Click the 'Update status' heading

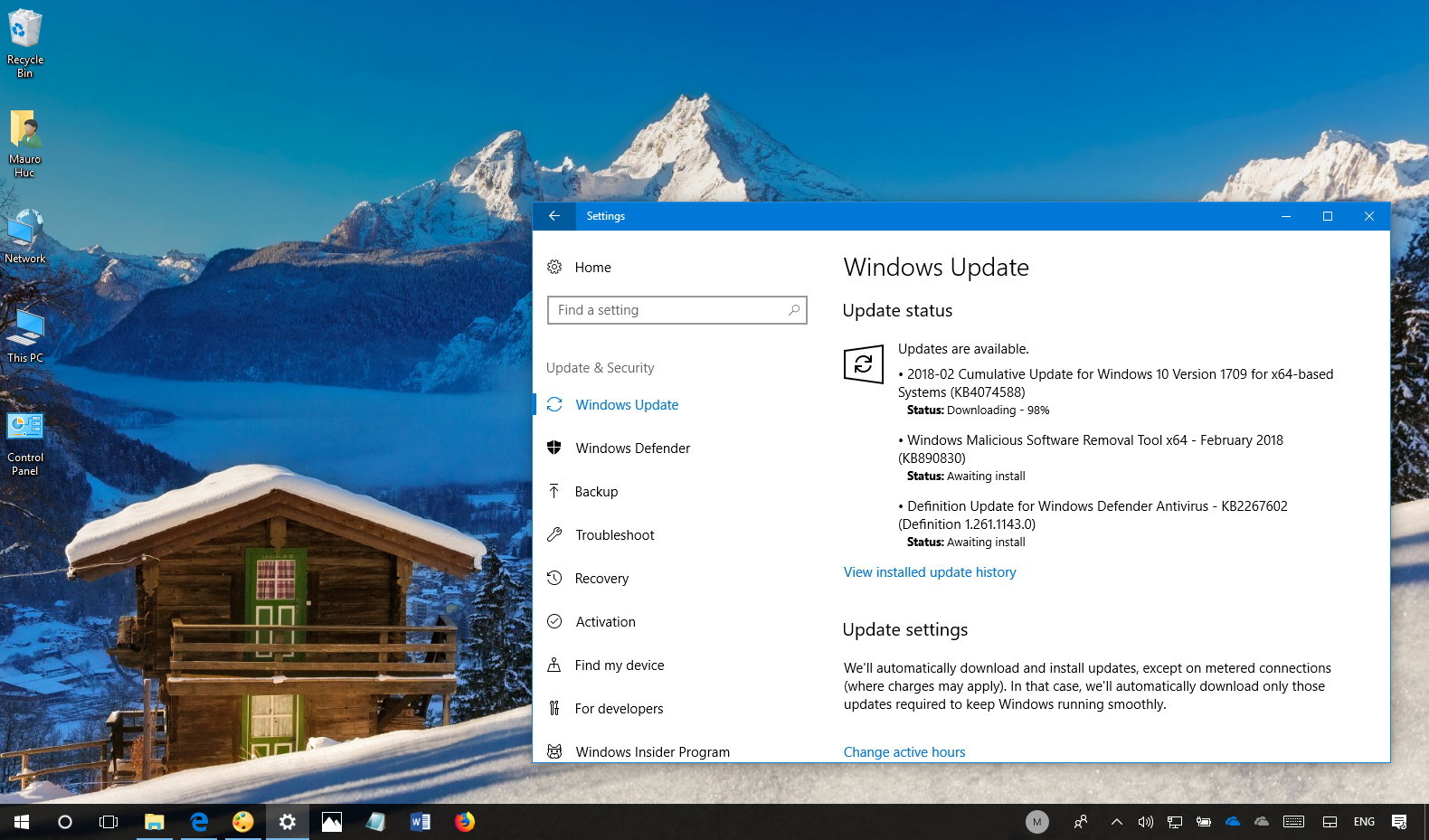pos(897,310)
